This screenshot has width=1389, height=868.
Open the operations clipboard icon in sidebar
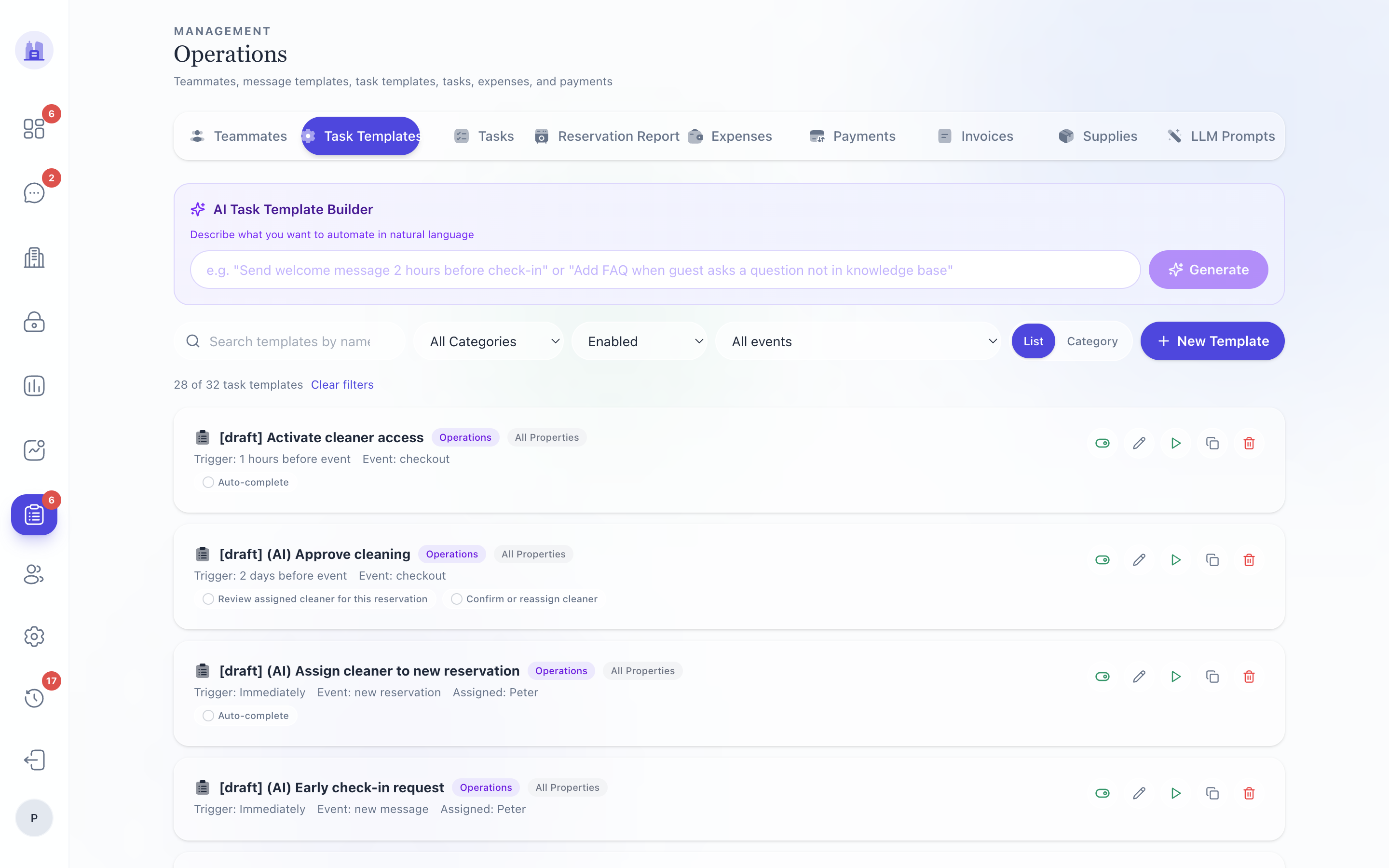(x=34, y=515)
